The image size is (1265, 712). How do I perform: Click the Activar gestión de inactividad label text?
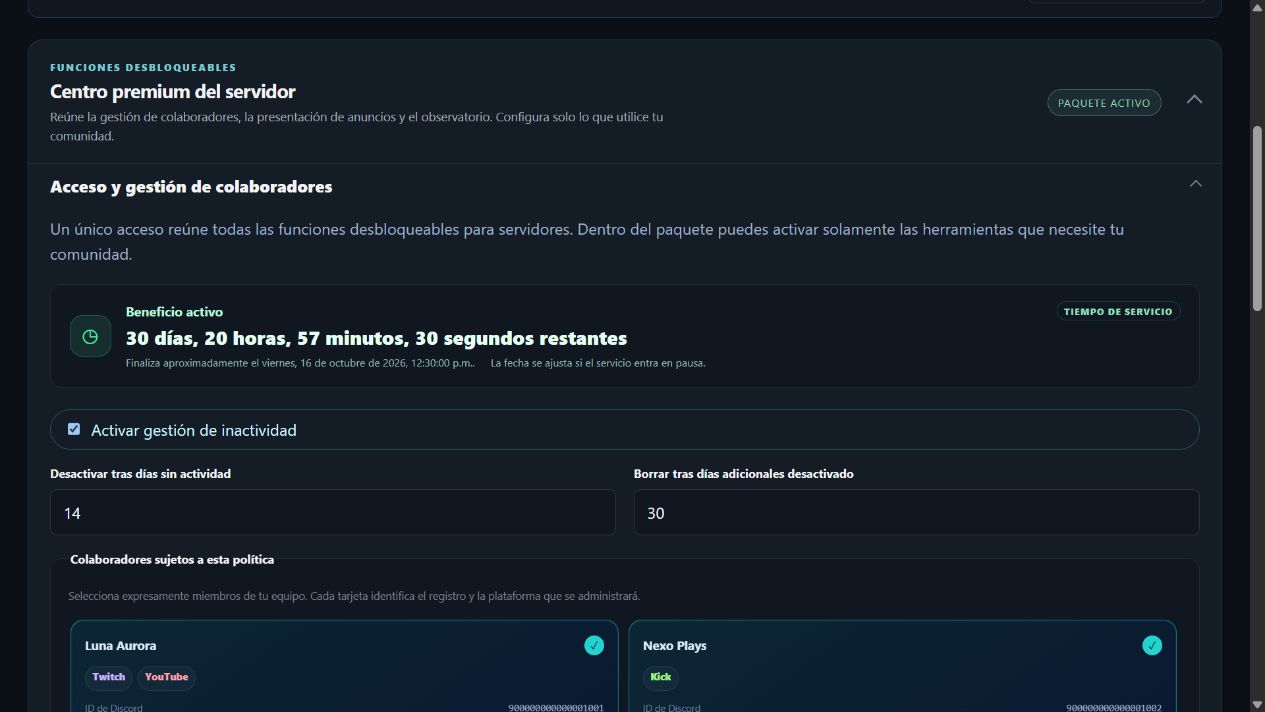[194, 430]
